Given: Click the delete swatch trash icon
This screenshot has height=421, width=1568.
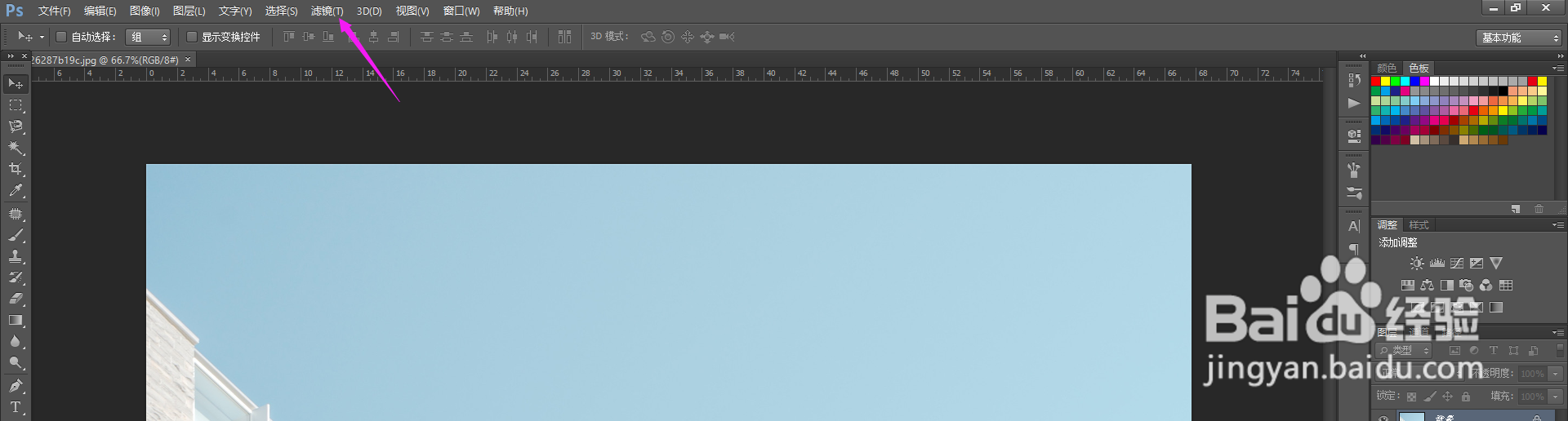Looking at the screenshot, I should (x=1539, y=209).
